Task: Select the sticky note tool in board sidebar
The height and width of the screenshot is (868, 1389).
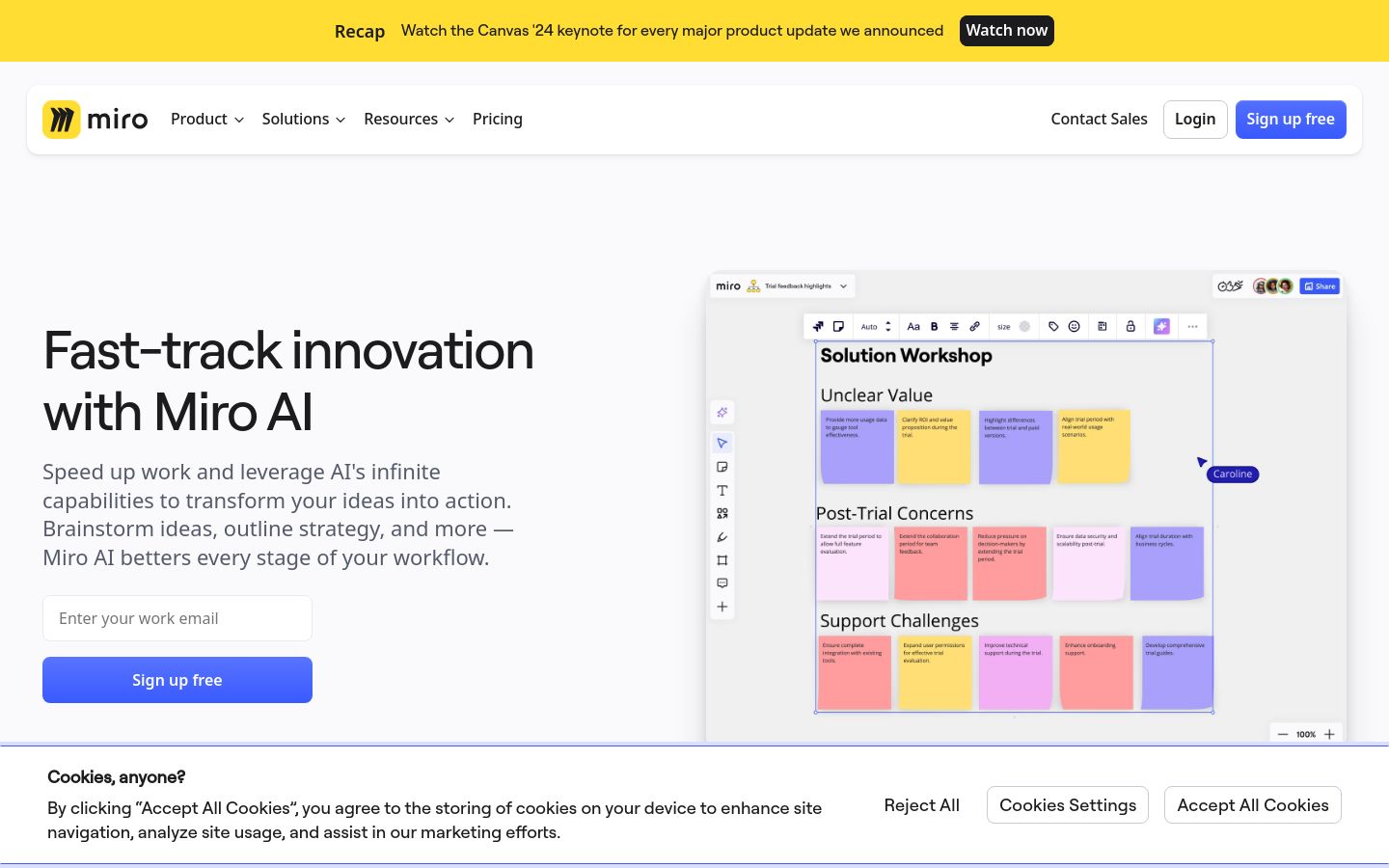Action: [x=722, y=467]
